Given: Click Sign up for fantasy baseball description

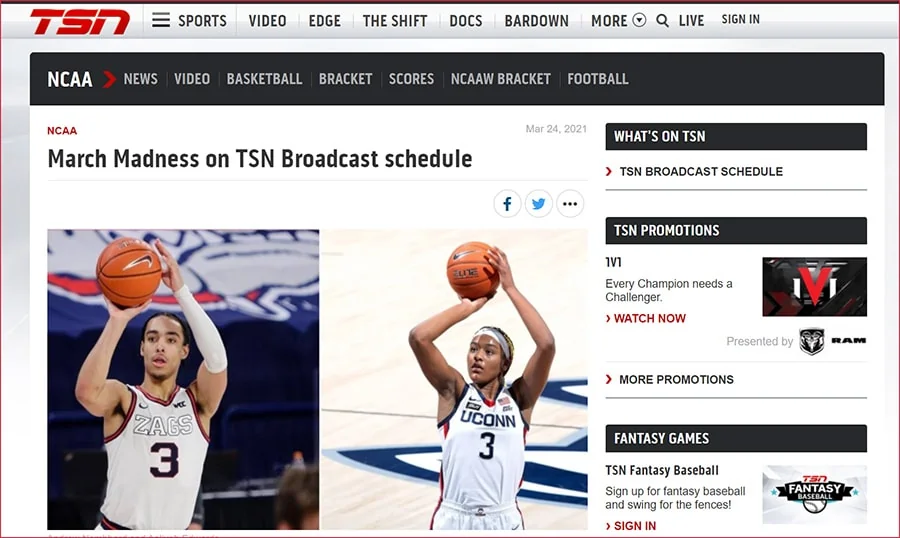Looking at the screenshot, I should pyautogui.click(x=675, y=498).
